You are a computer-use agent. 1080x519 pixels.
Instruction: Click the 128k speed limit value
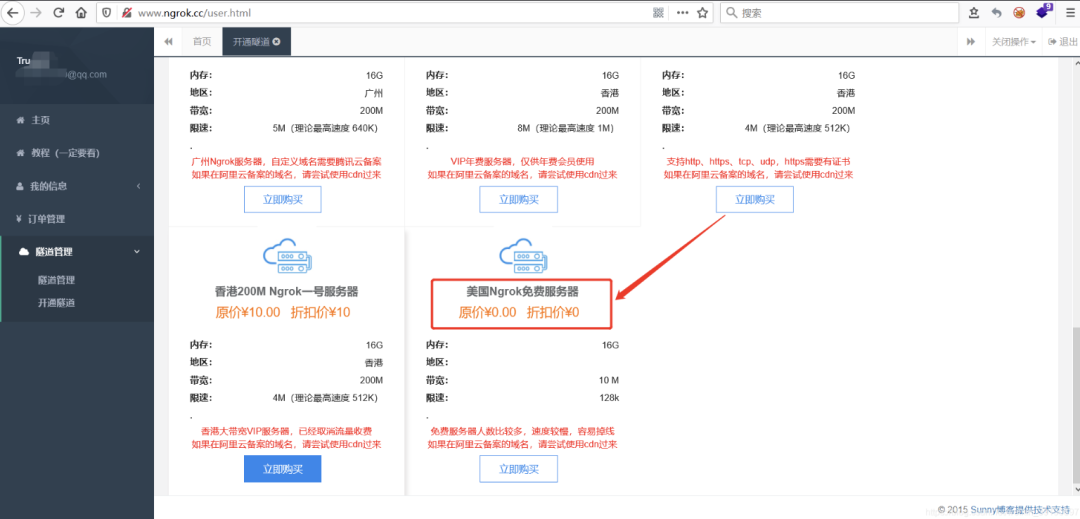(609, 398)
